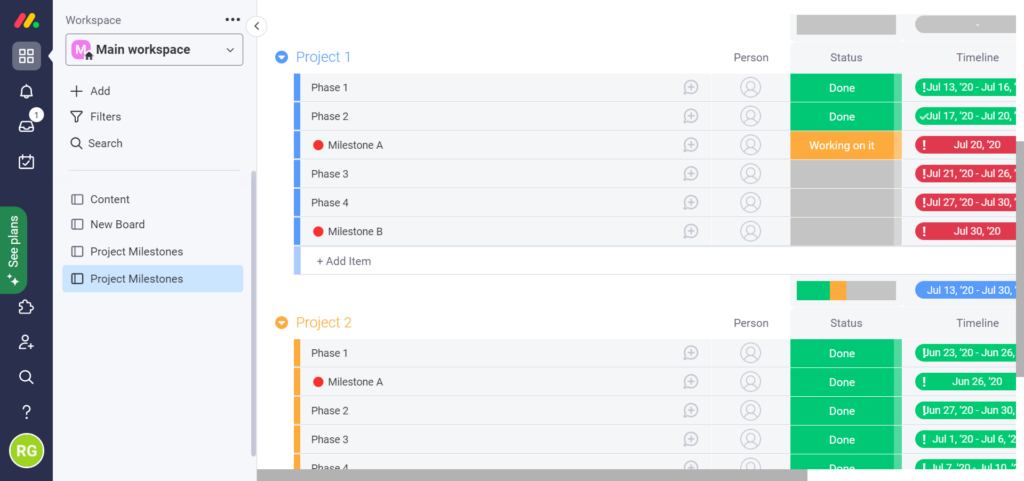Open My Work calendar-check icon

pos(26,161)
